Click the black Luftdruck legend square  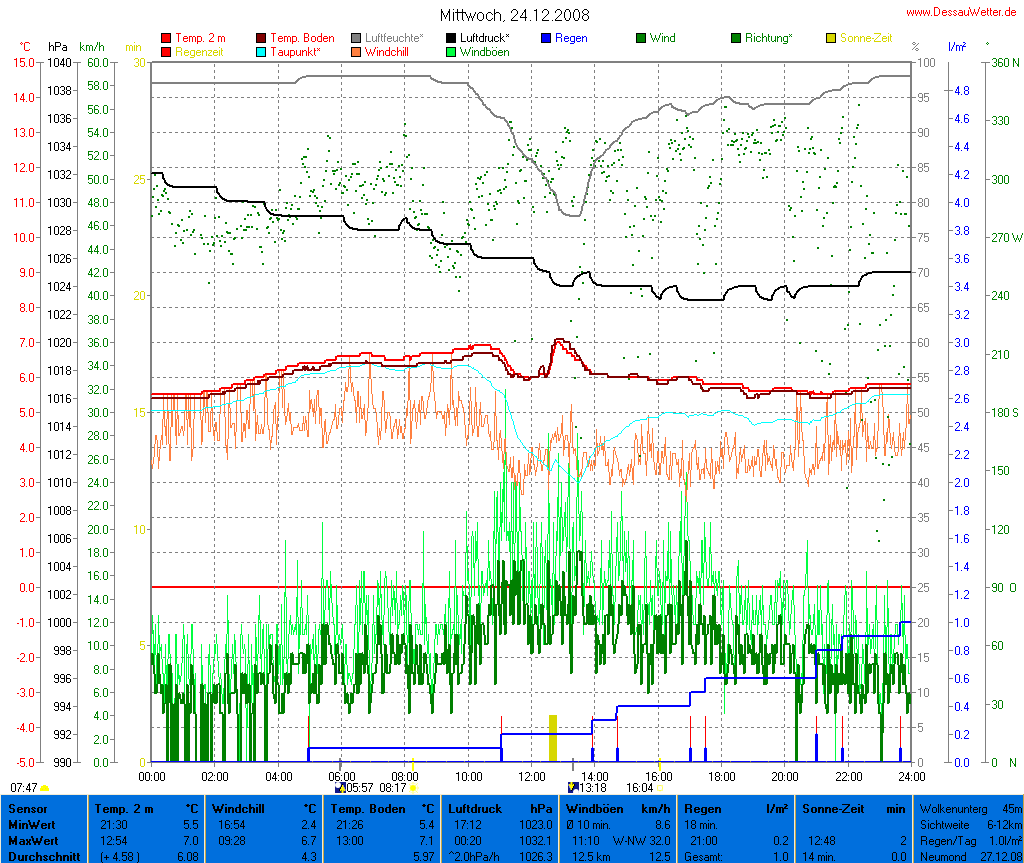(452, 38)
